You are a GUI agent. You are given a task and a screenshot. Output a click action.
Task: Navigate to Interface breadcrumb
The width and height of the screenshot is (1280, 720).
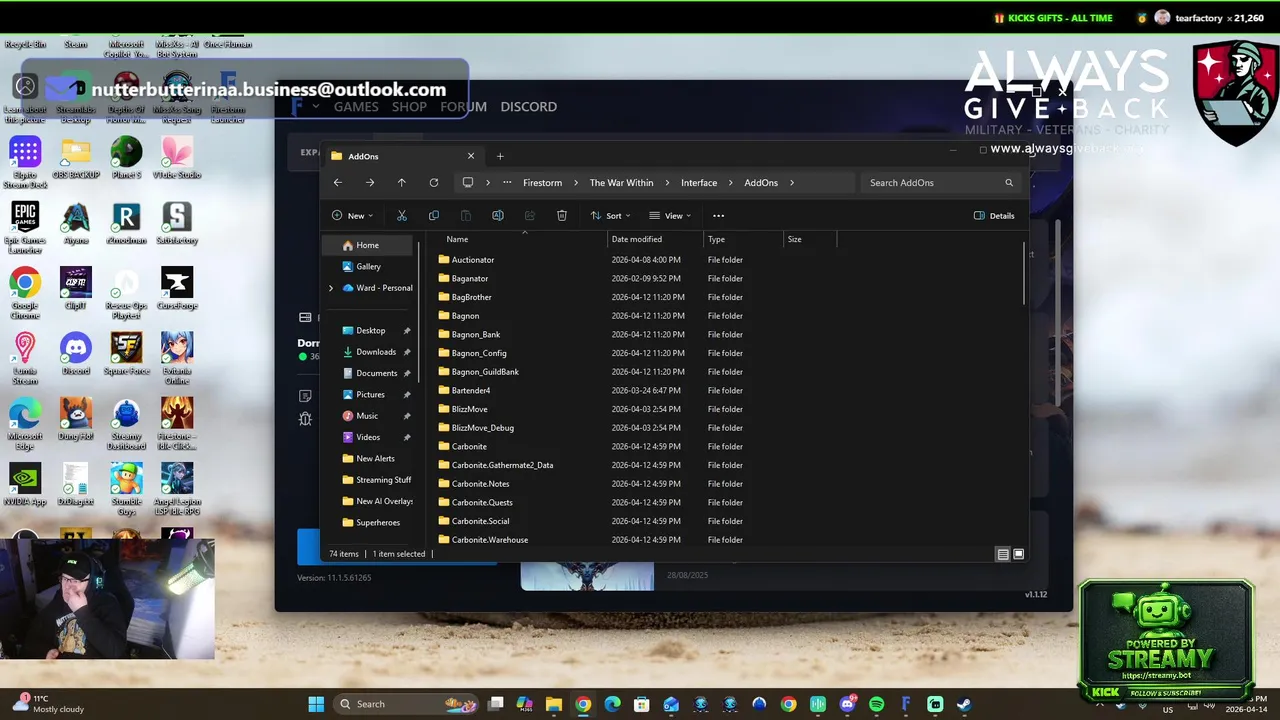pyautogui.click(x=699, y=183)
